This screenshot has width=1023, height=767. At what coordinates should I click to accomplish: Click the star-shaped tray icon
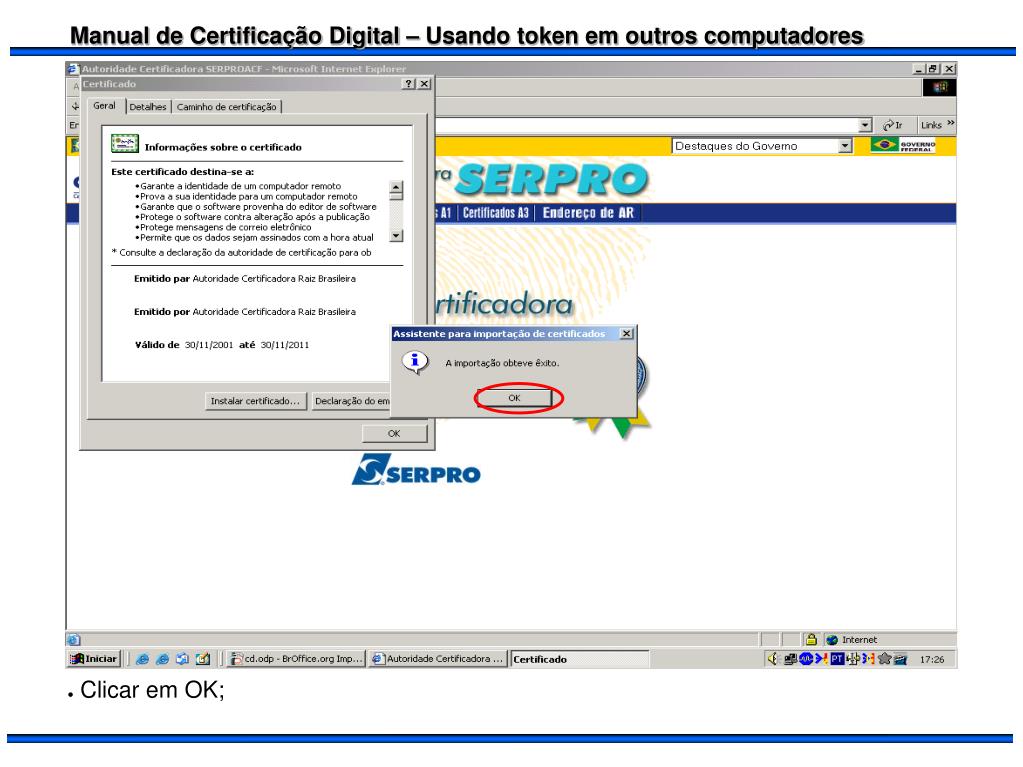point(885,659)
